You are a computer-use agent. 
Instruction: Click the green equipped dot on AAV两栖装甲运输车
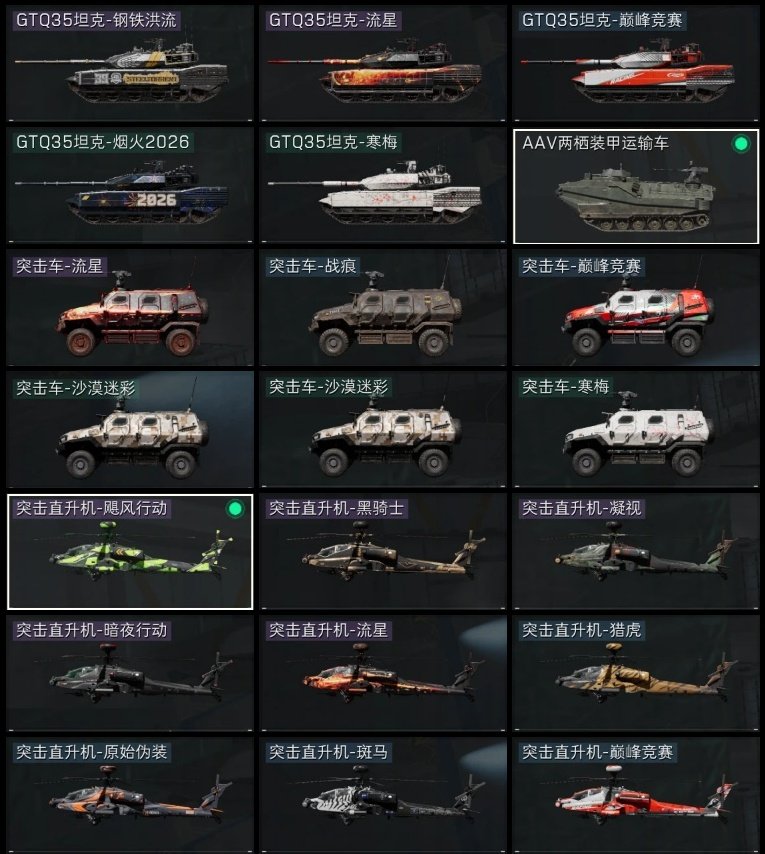click(x=740, y=144)
